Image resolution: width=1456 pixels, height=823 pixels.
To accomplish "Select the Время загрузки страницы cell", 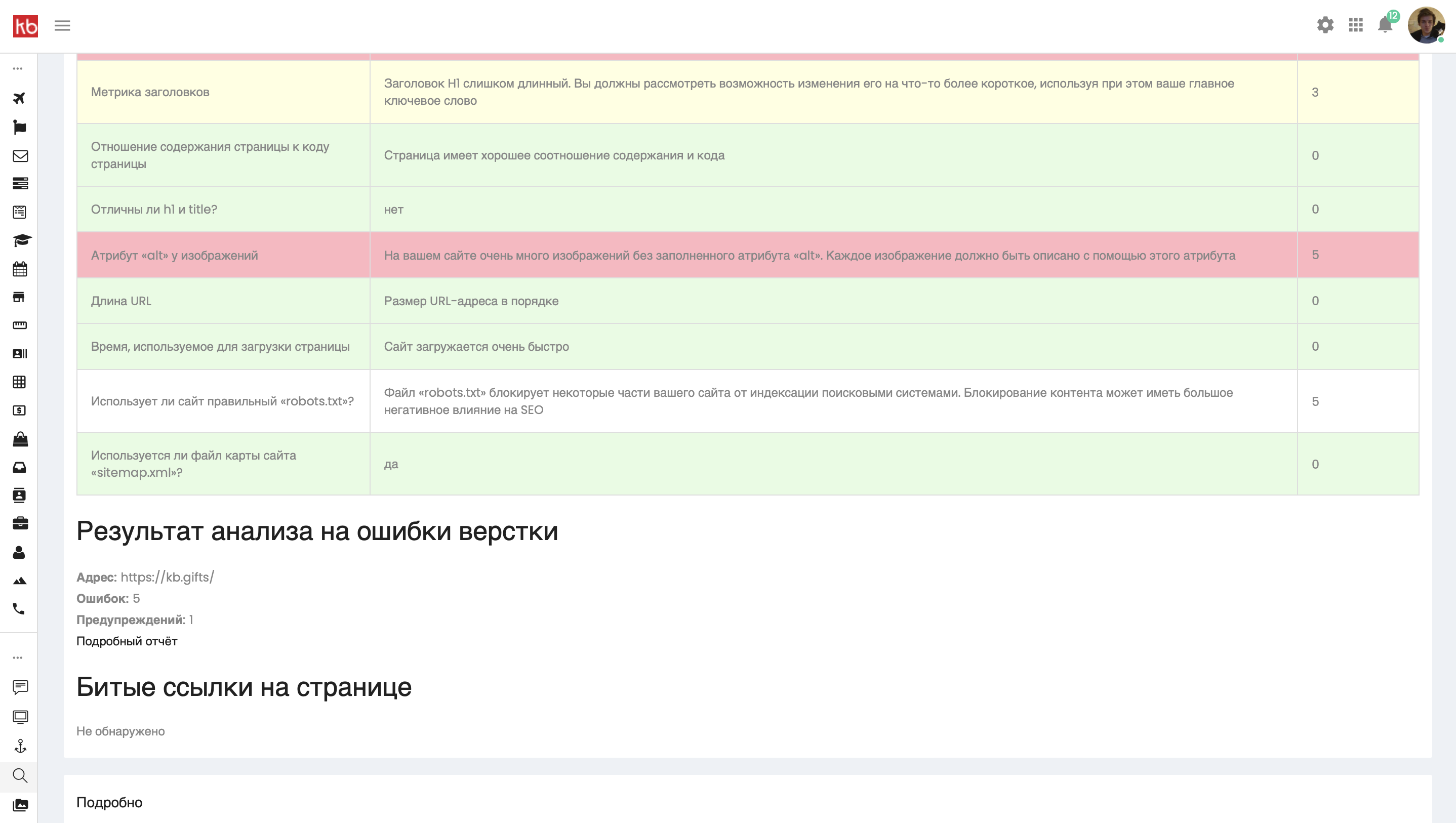I will (223, 347).
